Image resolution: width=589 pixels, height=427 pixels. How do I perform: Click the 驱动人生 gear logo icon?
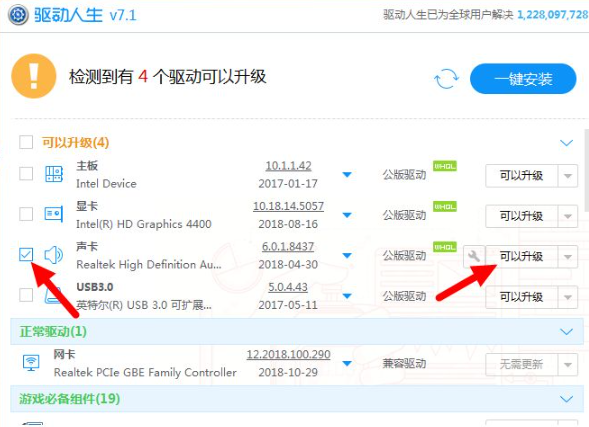pyautogui.click(x=18, y=15)
